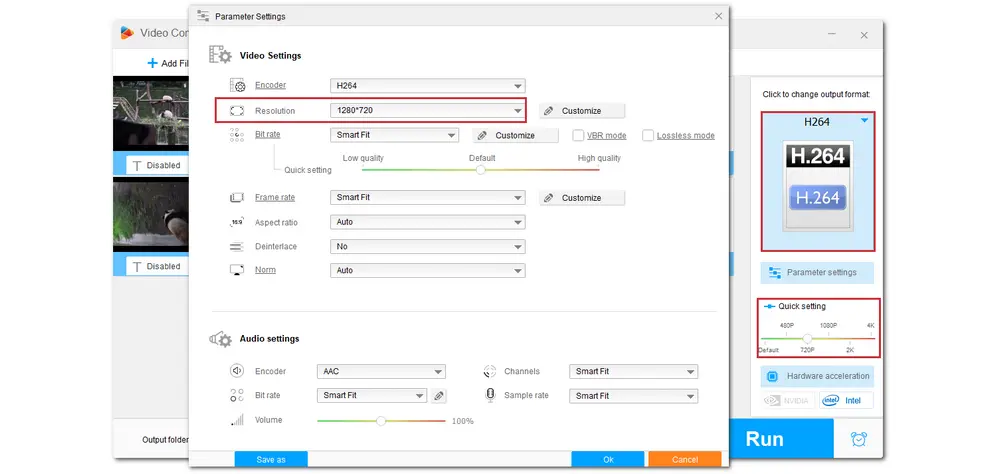The height and width of the screenshot is (474, 1000).
Task: Click the Audio settings header icon
Action: coord(220,339)
